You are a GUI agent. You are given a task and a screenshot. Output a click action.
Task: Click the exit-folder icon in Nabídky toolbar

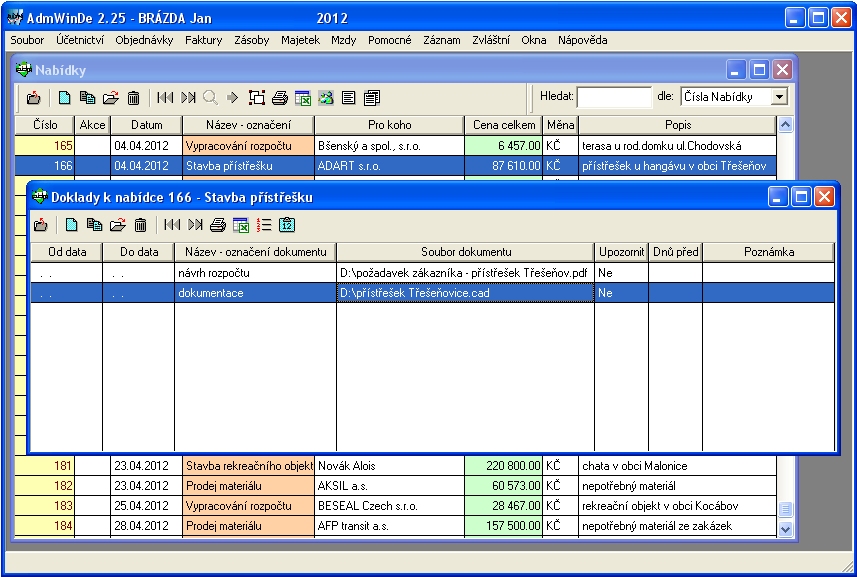[x=33, y=98]
